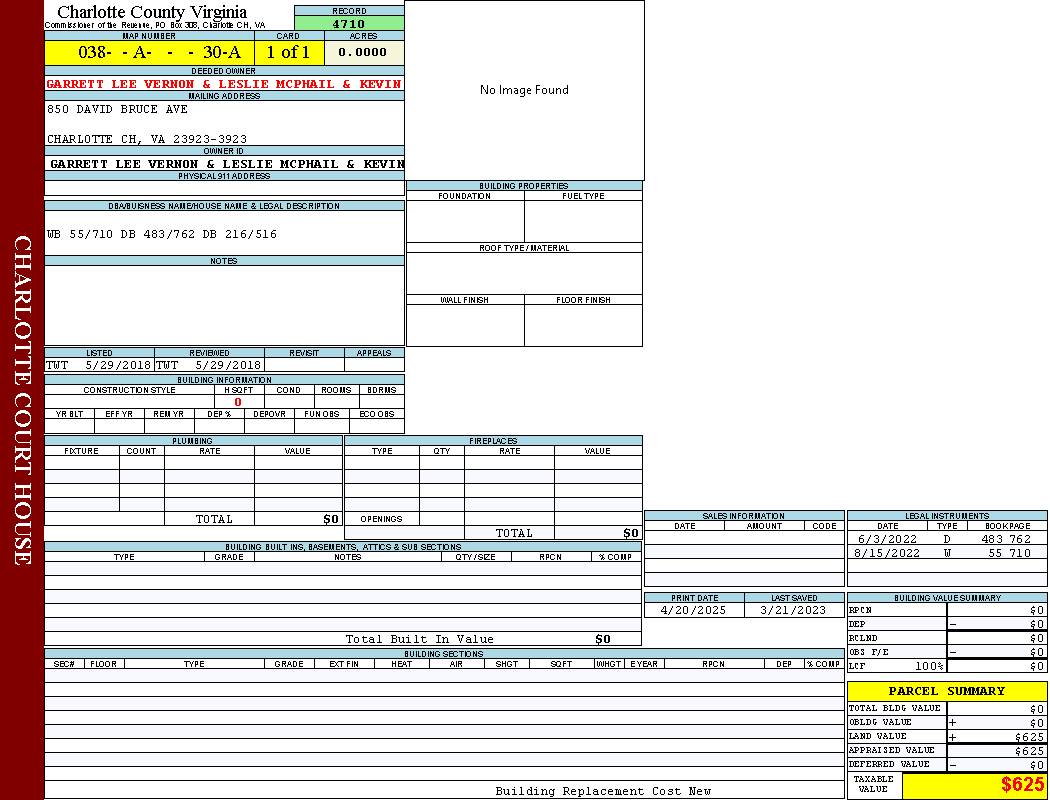Click the record number 4710 field

point(349,24)
